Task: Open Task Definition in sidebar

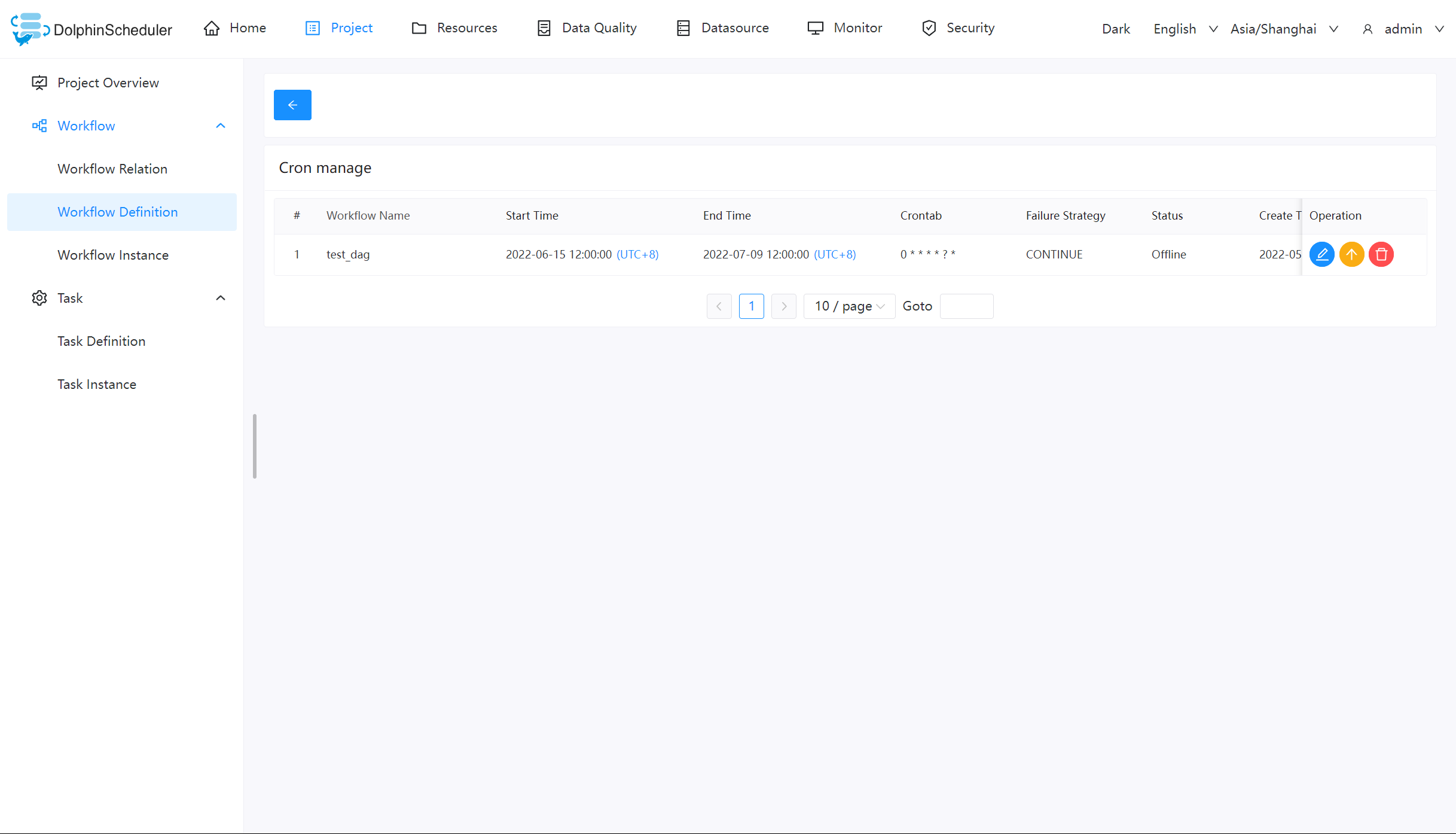Action: (x=102, y=341)
